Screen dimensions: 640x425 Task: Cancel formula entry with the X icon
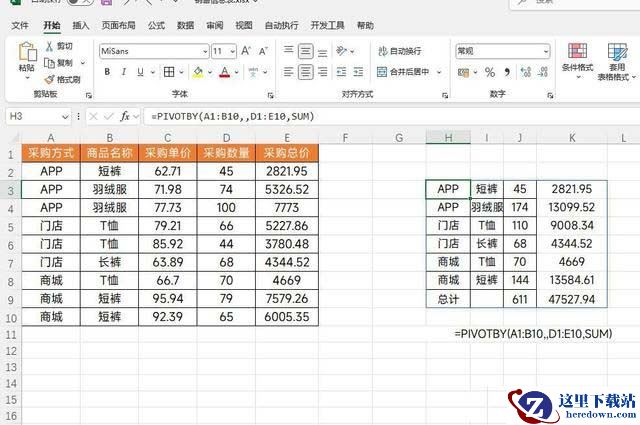93,117
